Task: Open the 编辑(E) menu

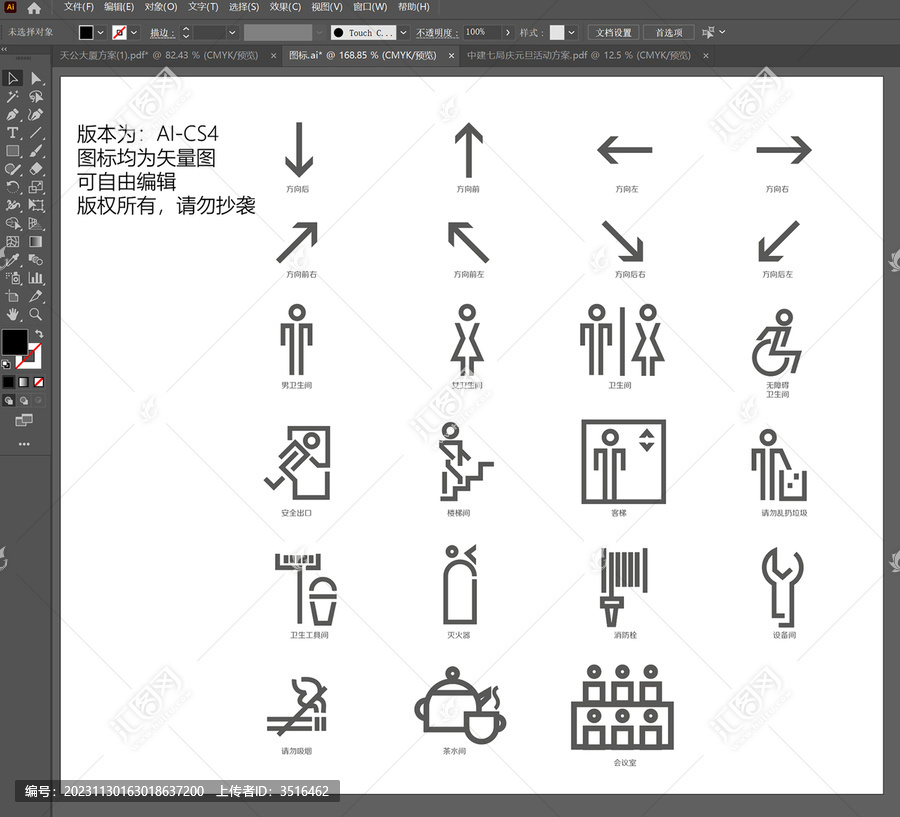Action: (x=119, y=7)
